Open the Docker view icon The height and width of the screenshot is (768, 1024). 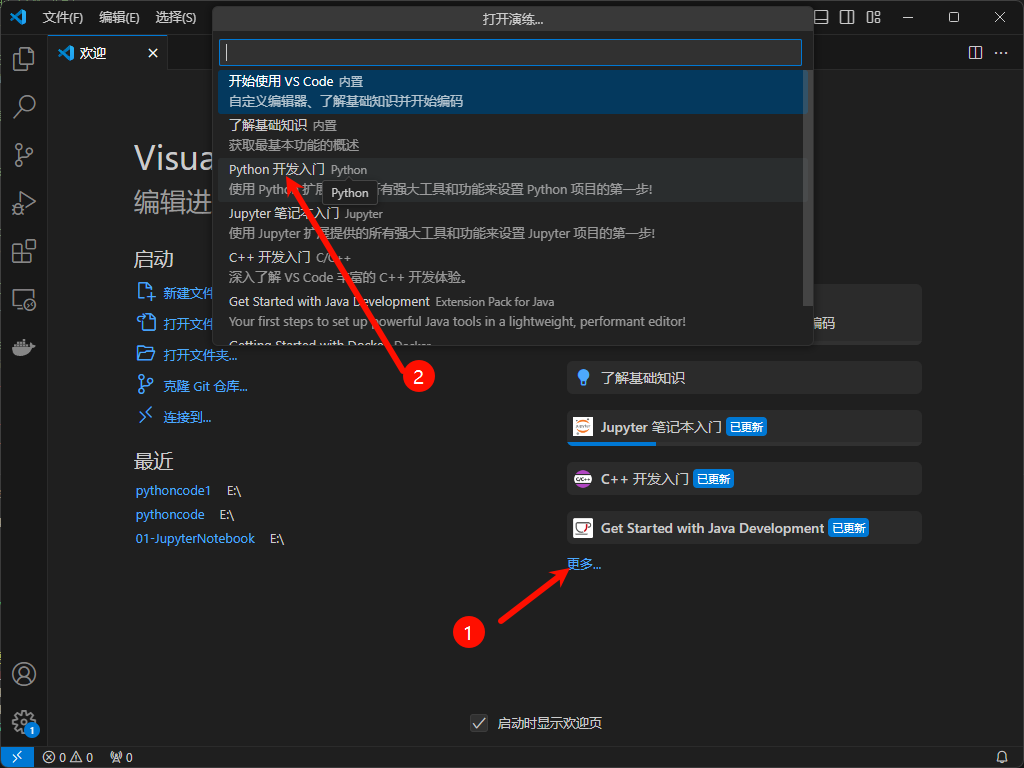point(24,348)
